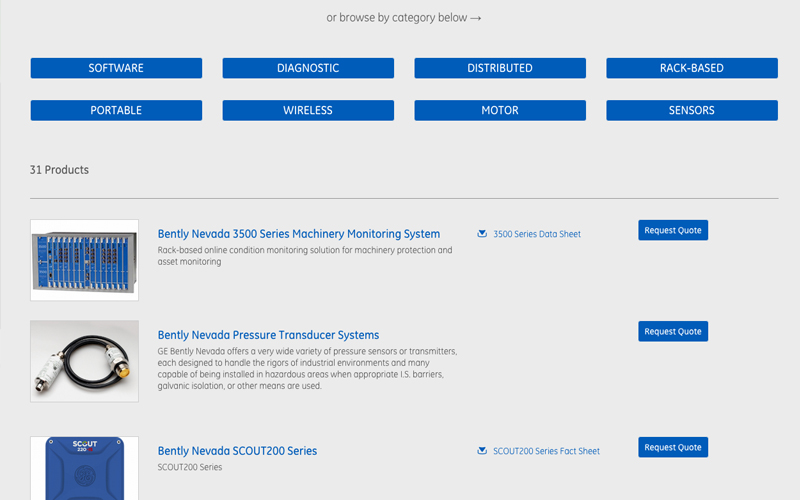This screenshot has height=500, width=800.
Task: Click download icon beside SCOUT200 Series Fact Sheet
Action: click(x=482, y=451)
